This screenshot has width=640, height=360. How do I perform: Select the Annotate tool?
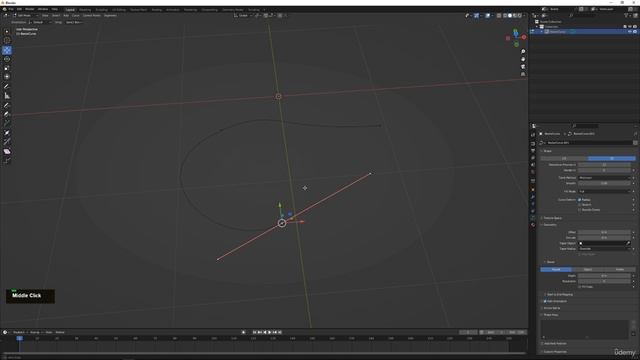7,87
